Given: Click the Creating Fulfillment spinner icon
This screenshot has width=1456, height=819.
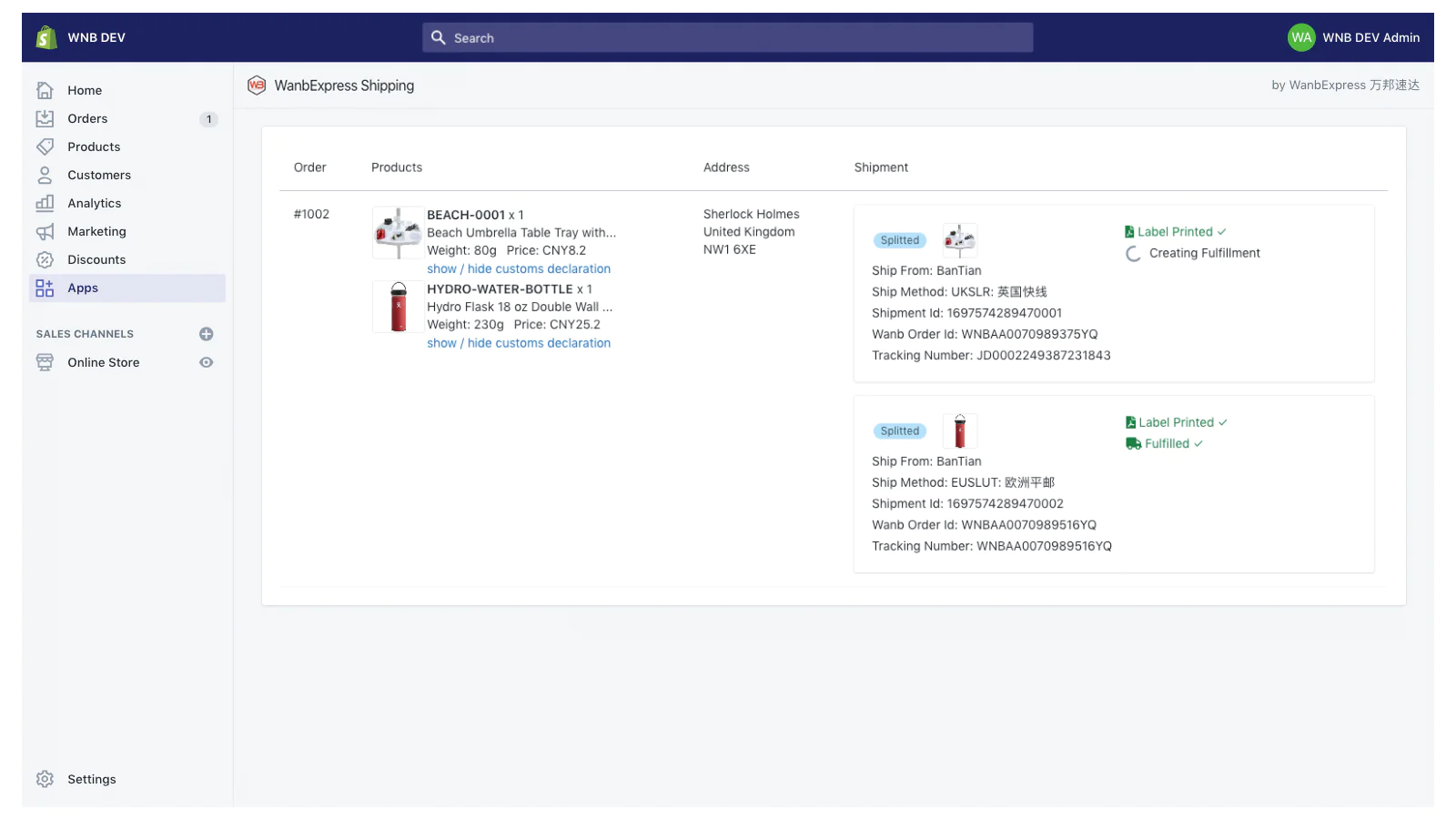Looking at the screenshot, I should 1134,254.
